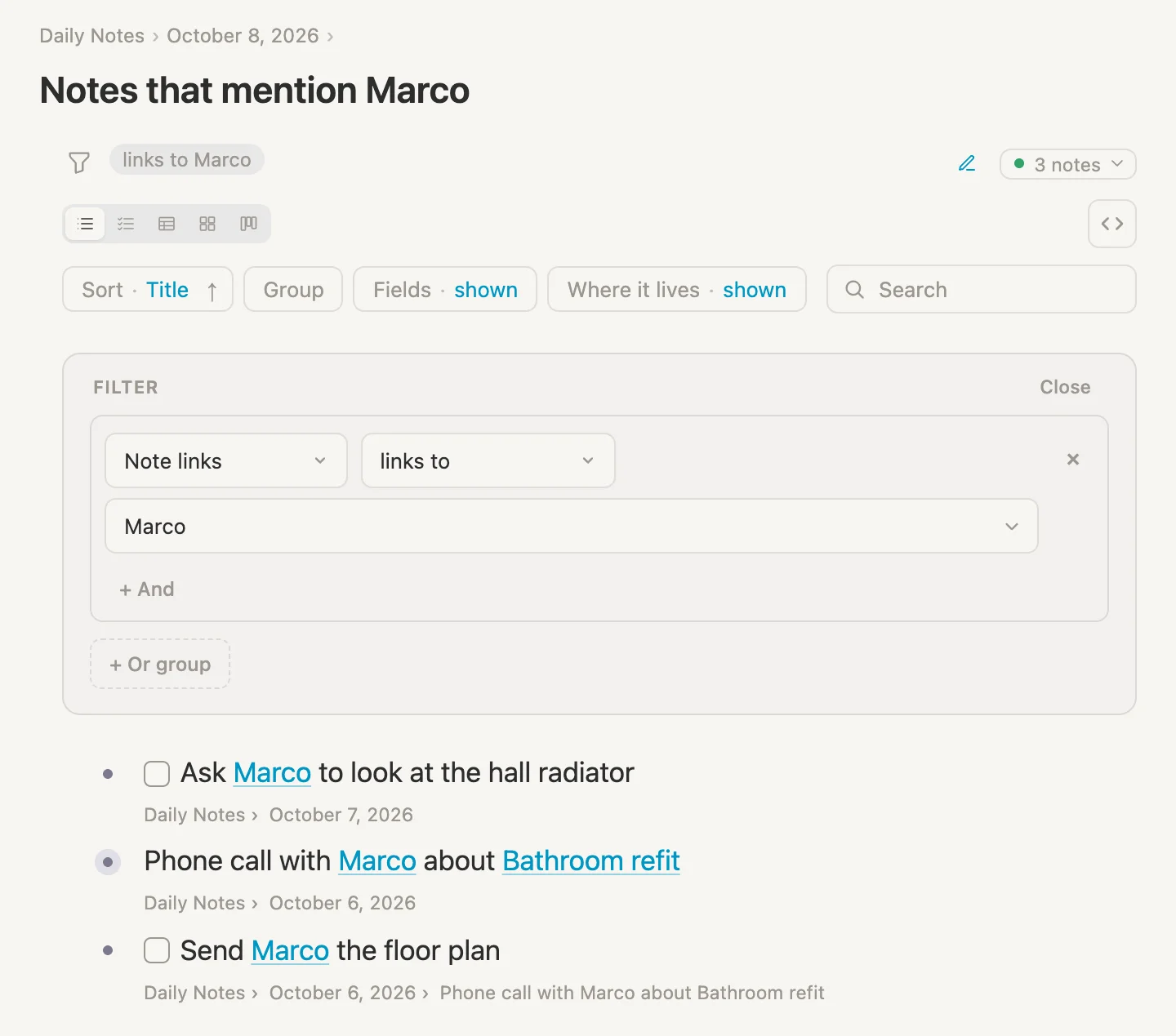This screenshot has height=1036, width=1176.
Task: Add an '+ Or group'
Action: pos(160,664)
